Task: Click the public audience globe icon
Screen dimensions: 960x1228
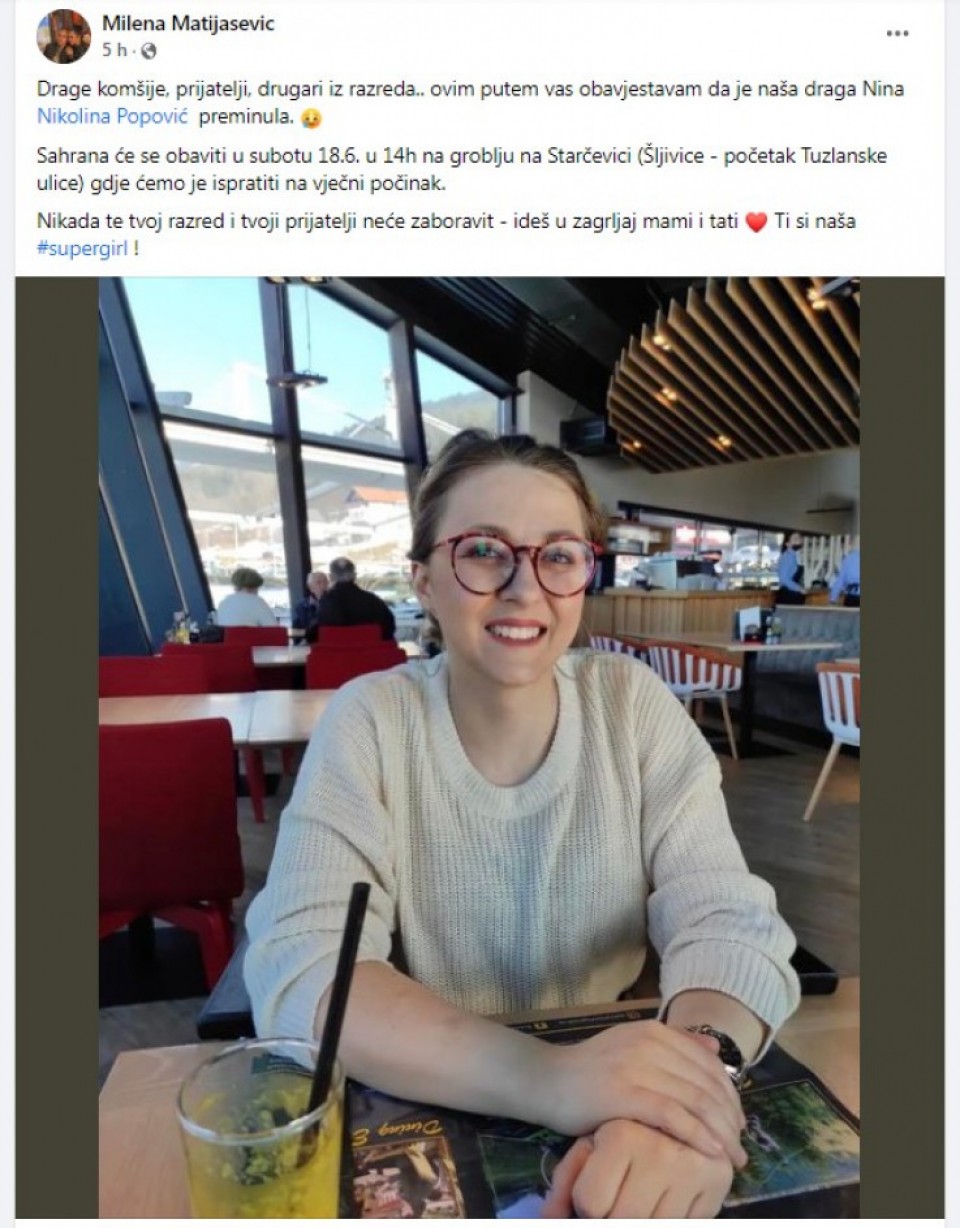Action: coord(149,50)
